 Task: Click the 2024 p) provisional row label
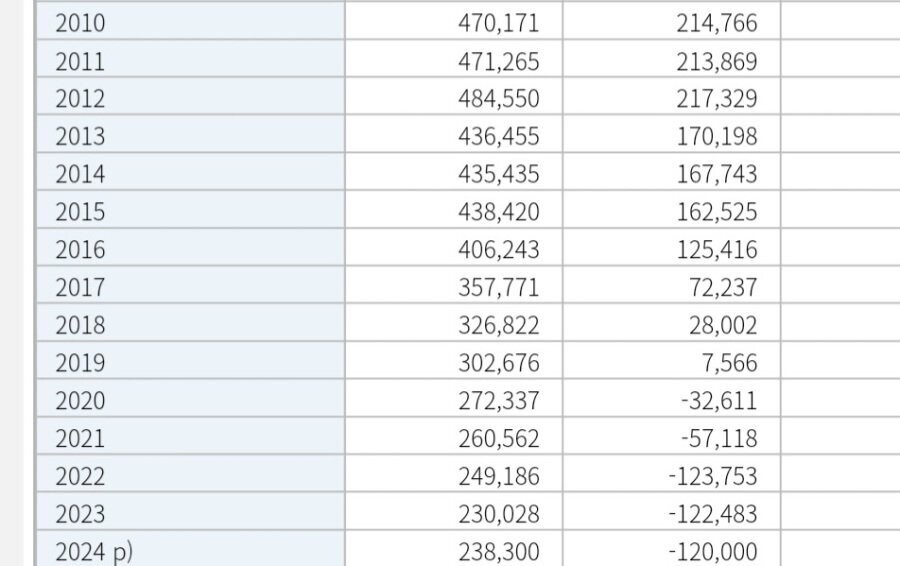pos(191,549)
